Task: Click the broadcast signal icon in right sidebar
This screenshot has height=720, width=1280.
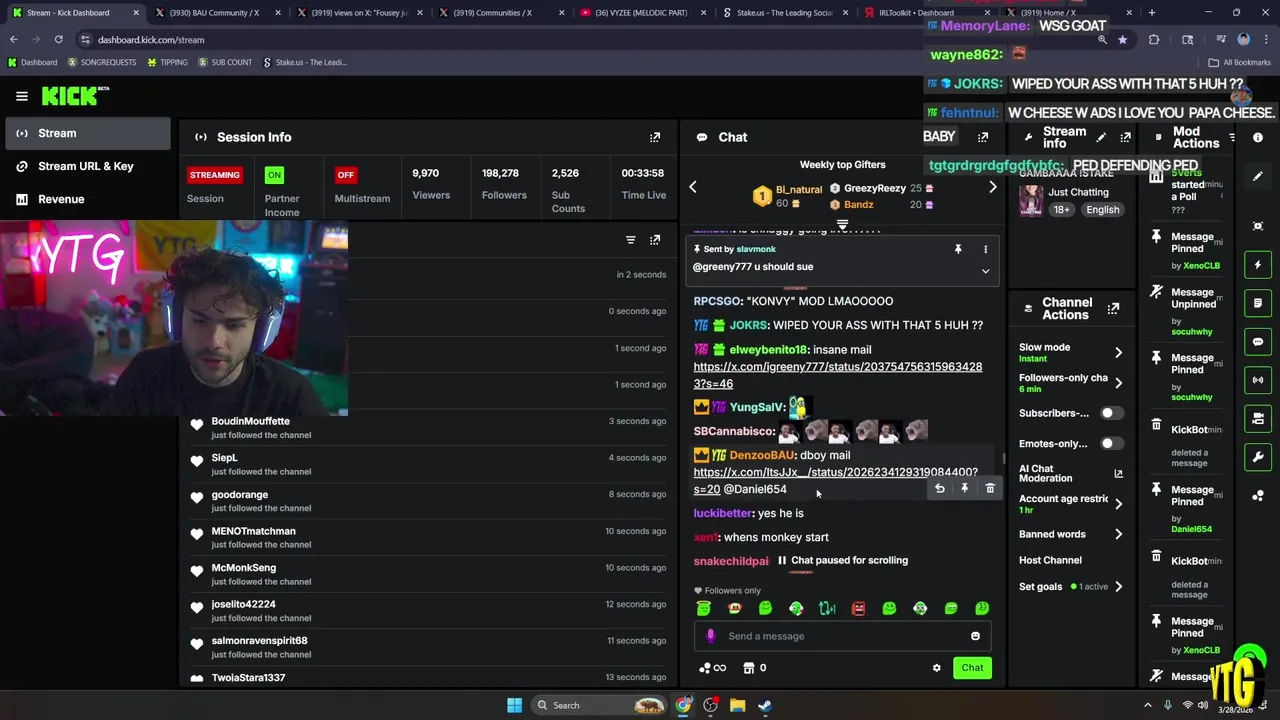Action: tap(1258, 380)
